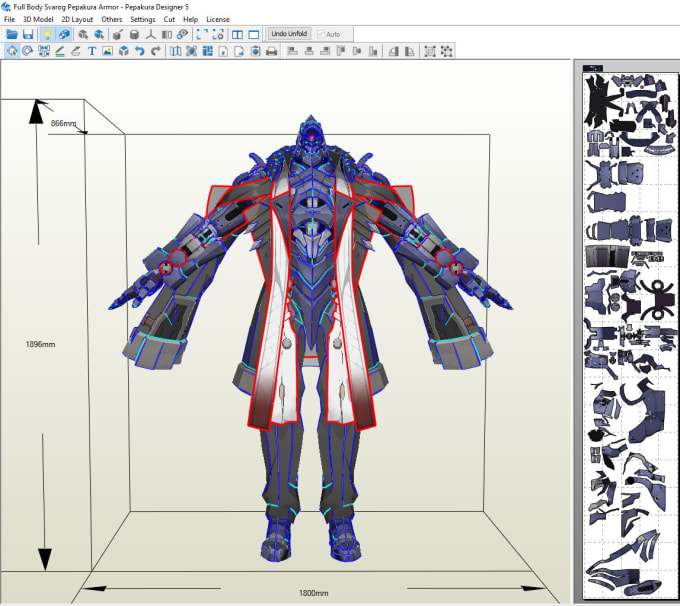680x606 pixels.
Task: Open the License menu
Action: (218, 20)
